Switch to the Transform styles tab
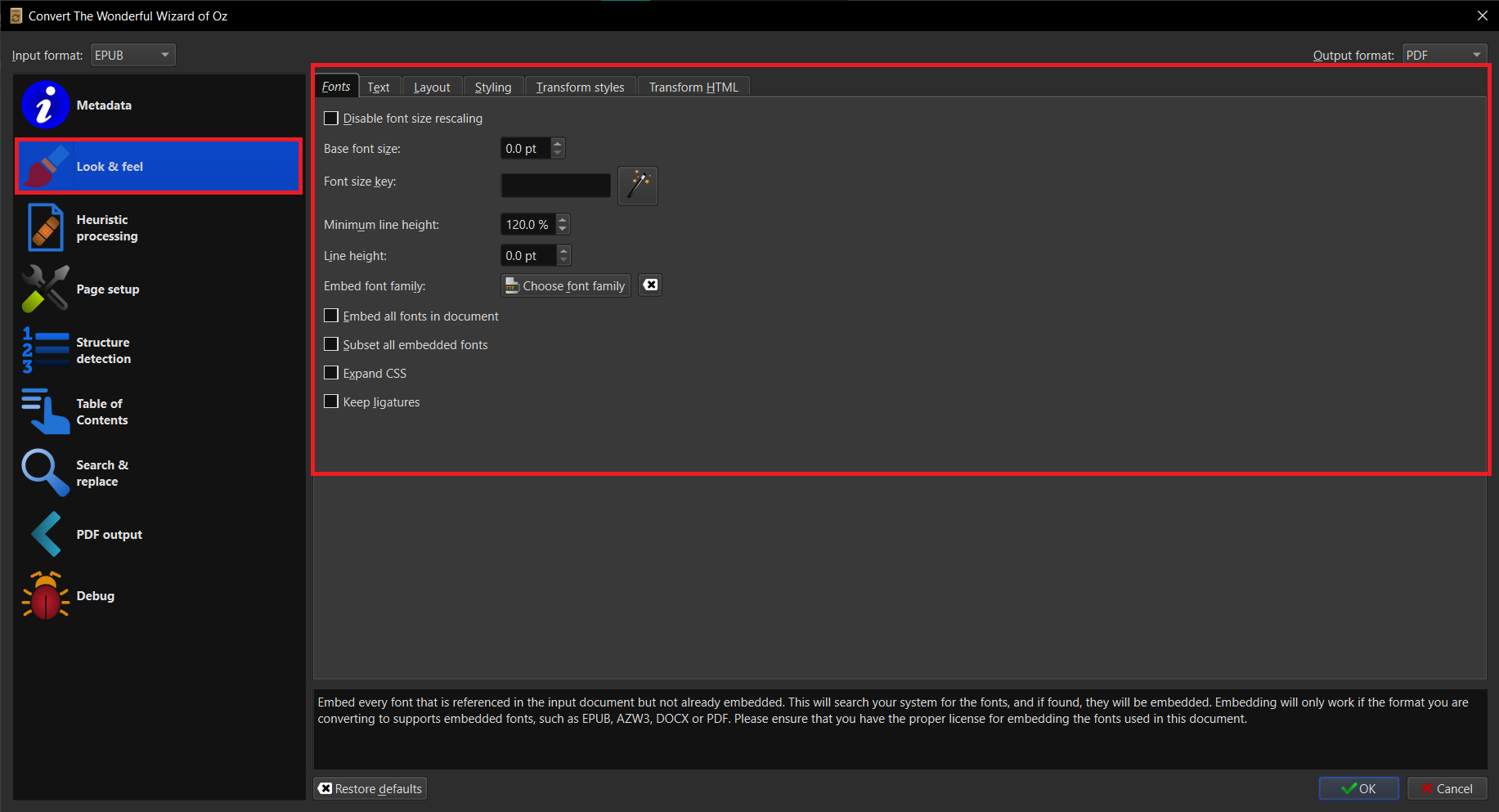 click(581, 87)
